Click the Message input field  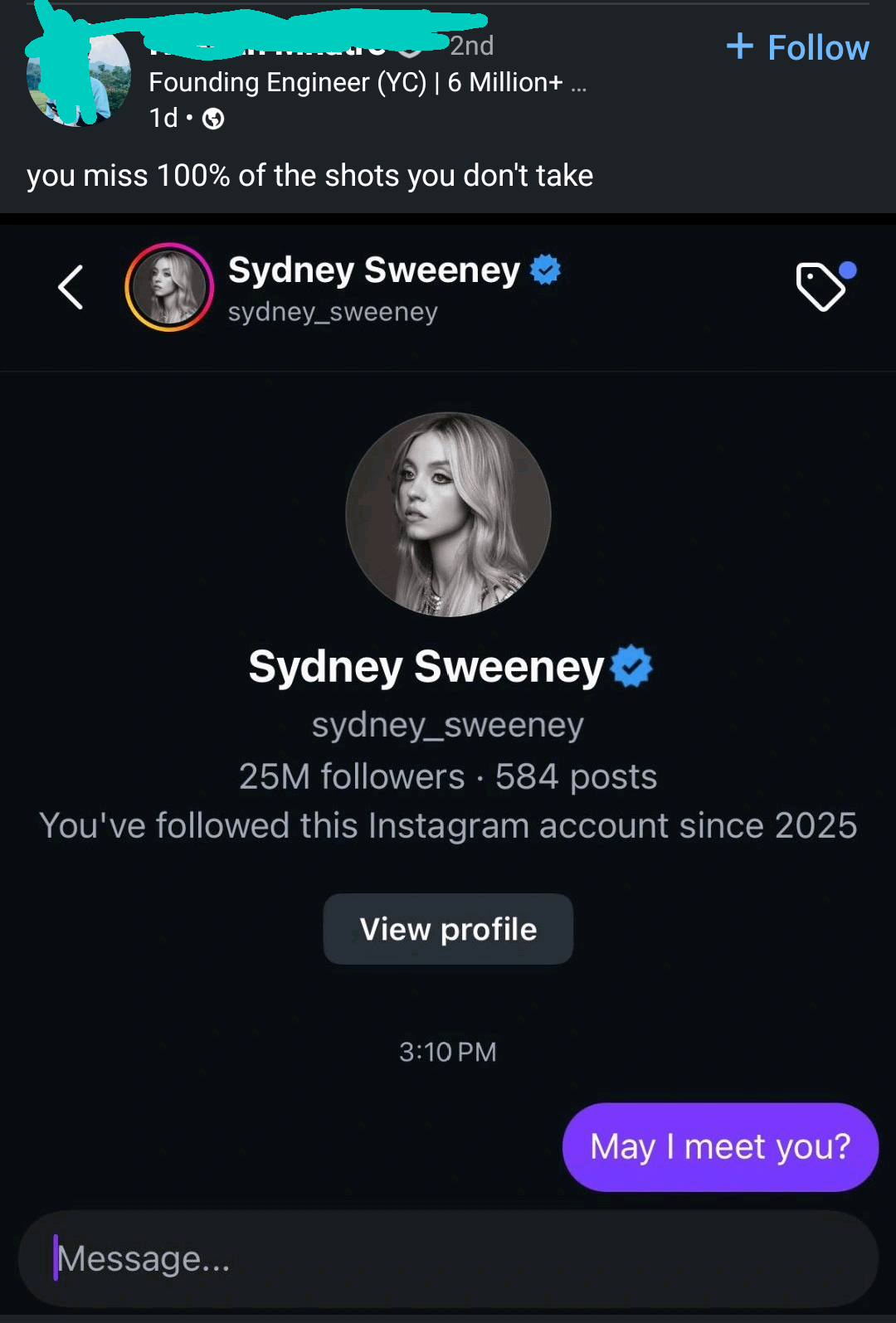[x=448, y=1258]
